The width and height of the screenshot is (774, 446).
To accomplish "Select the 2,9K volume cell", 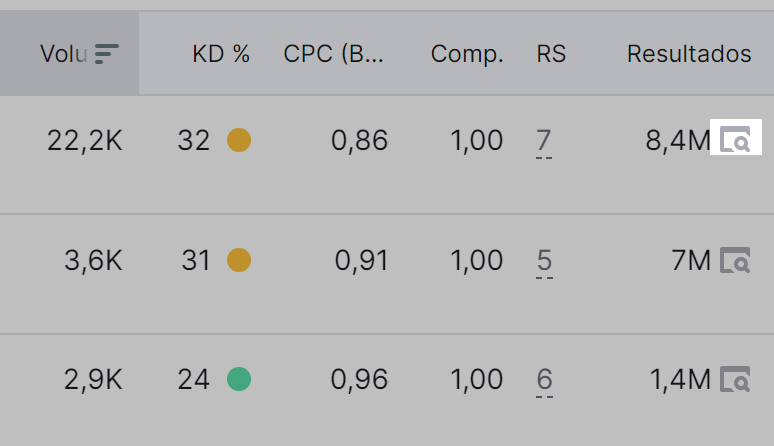I will click(93, 379).
